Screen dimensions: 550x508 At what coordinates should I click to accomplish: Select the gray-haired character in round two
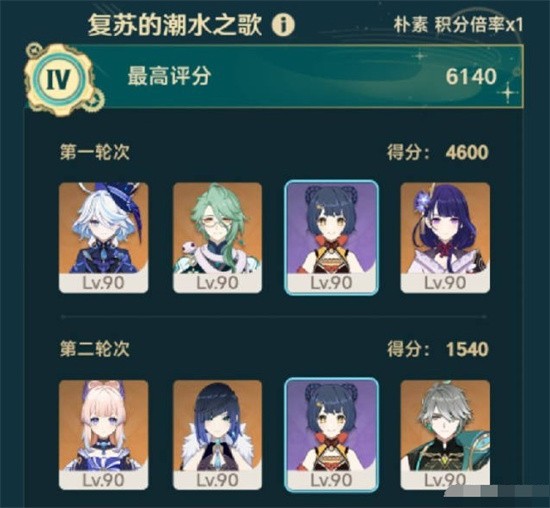click(x=445, y=435)
